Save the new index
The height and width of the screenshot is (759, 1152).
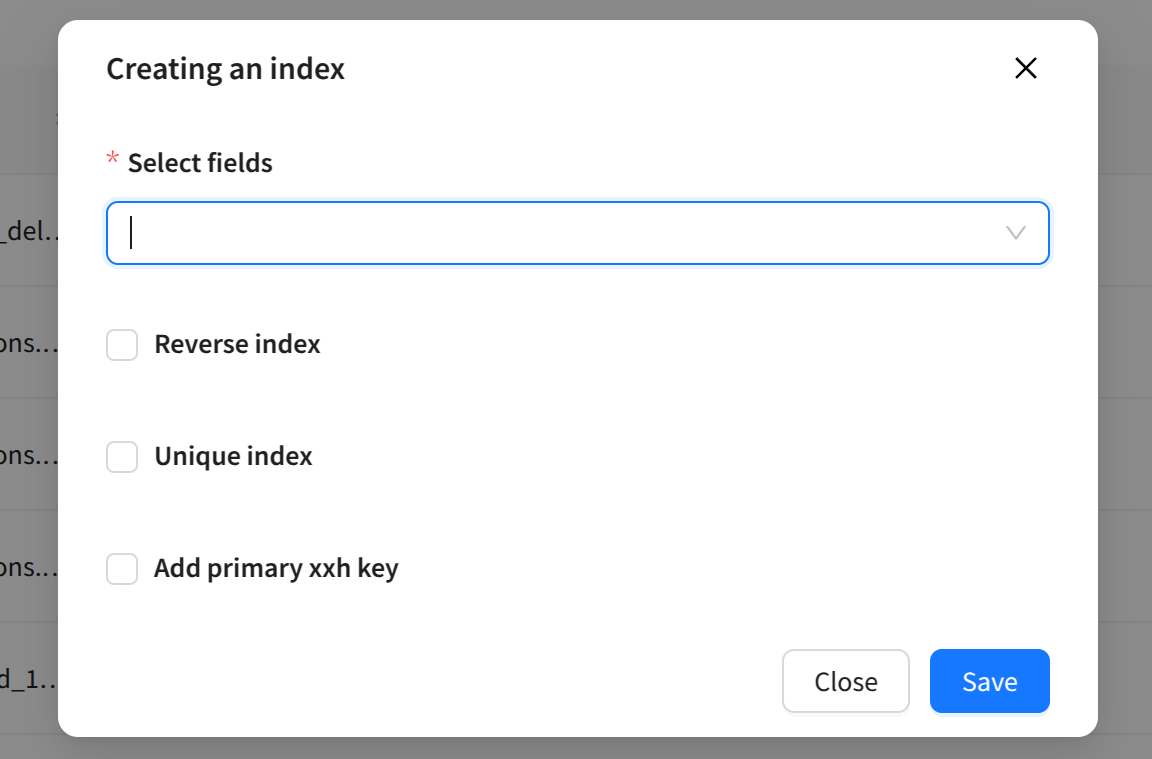[x=989, y=681]
